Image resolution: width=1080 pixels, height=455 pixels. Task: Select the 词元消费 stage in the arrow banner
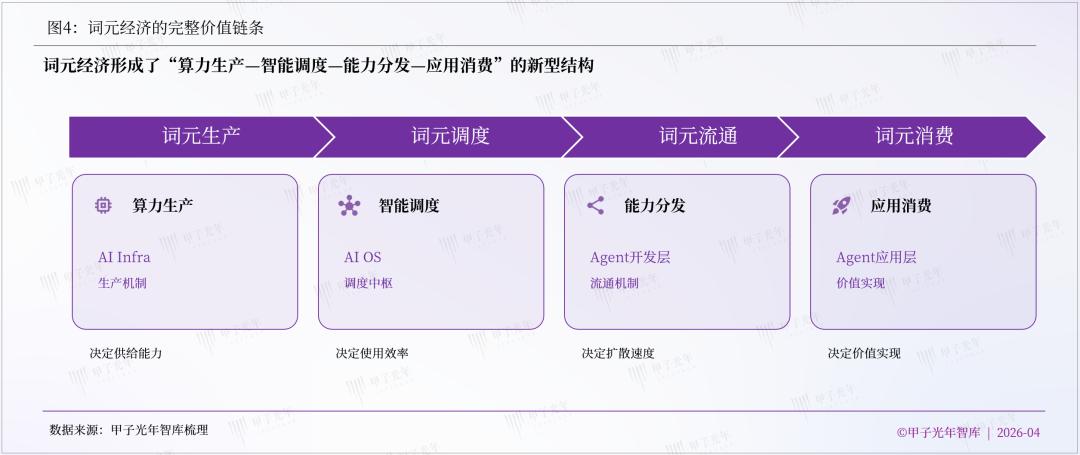pos(914,136)
